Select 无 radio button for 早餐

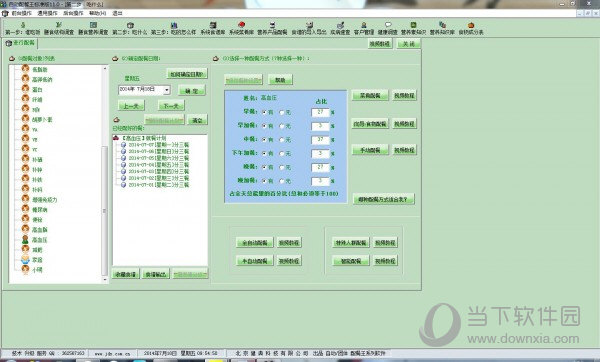click(282, 113)
